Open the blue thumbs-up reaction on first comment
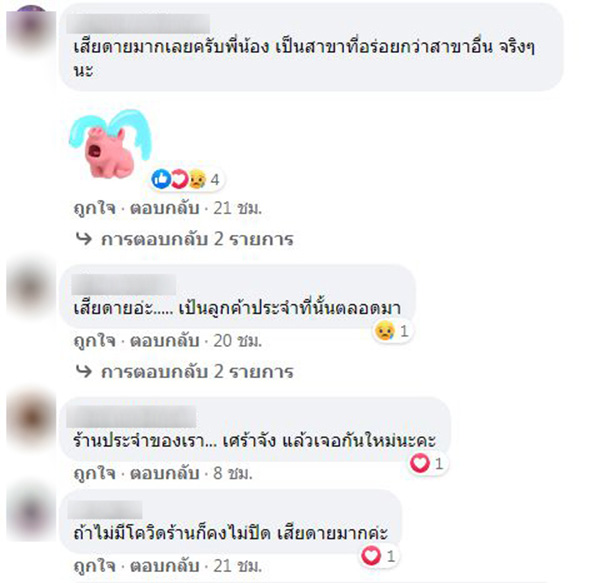The height and width of the screenshot is (583, 600). coord(161,179)
